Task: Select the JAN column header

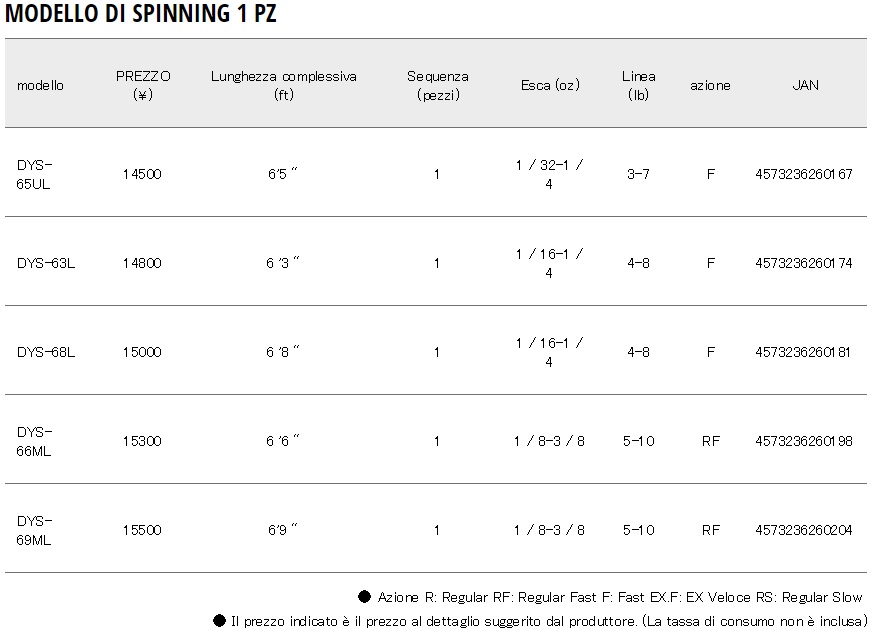Action: click(805, 85)
